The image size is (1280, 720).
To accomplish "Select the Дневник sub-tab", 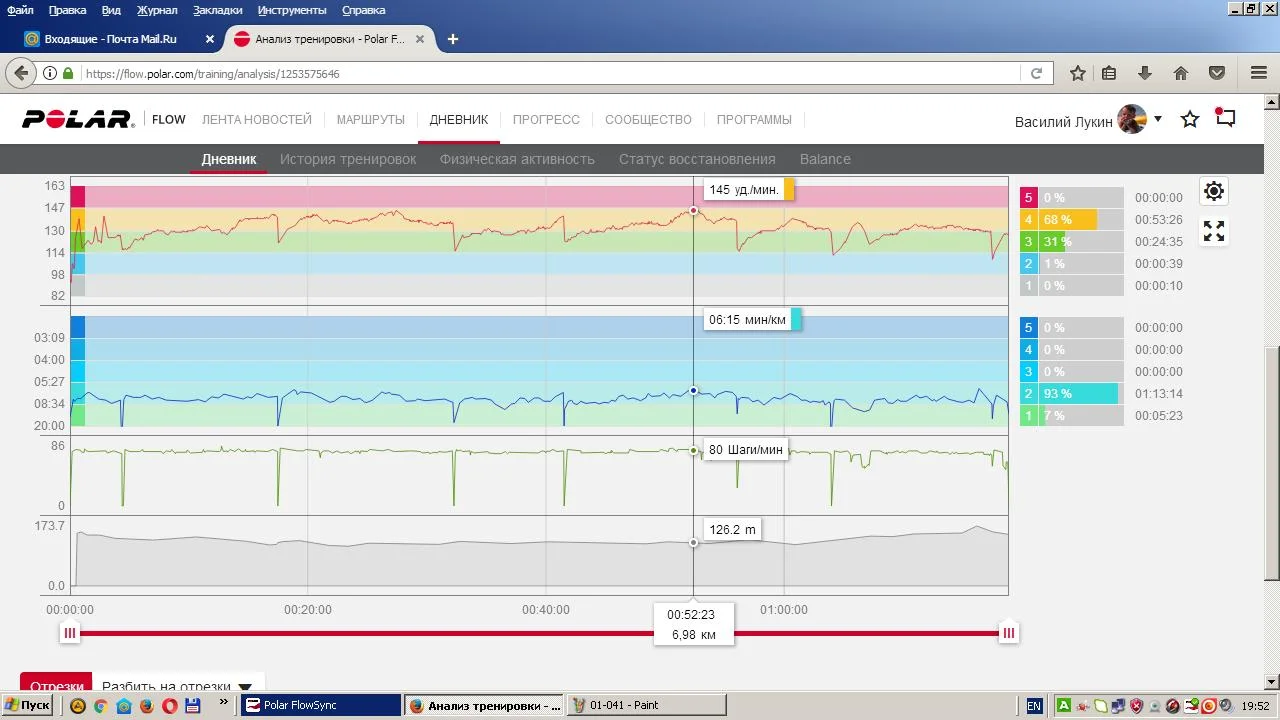I will 229,159.
